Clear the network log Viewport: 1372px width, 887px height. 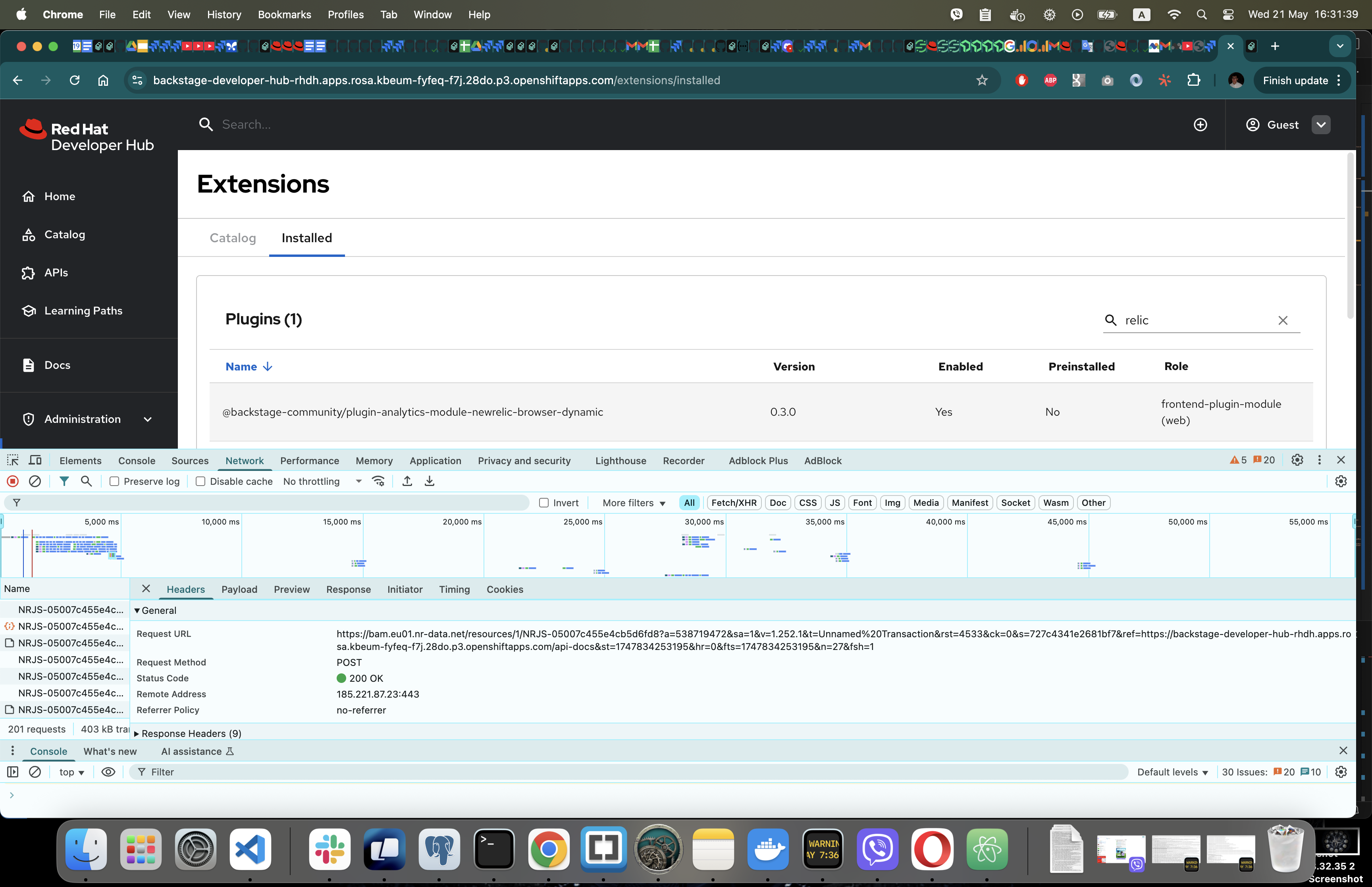pyautogui.click(x=35, y=481)
